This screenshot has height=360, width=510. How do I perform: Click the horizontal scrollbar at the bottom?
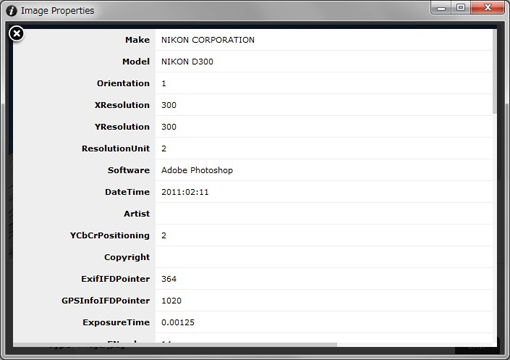[175, 344]
